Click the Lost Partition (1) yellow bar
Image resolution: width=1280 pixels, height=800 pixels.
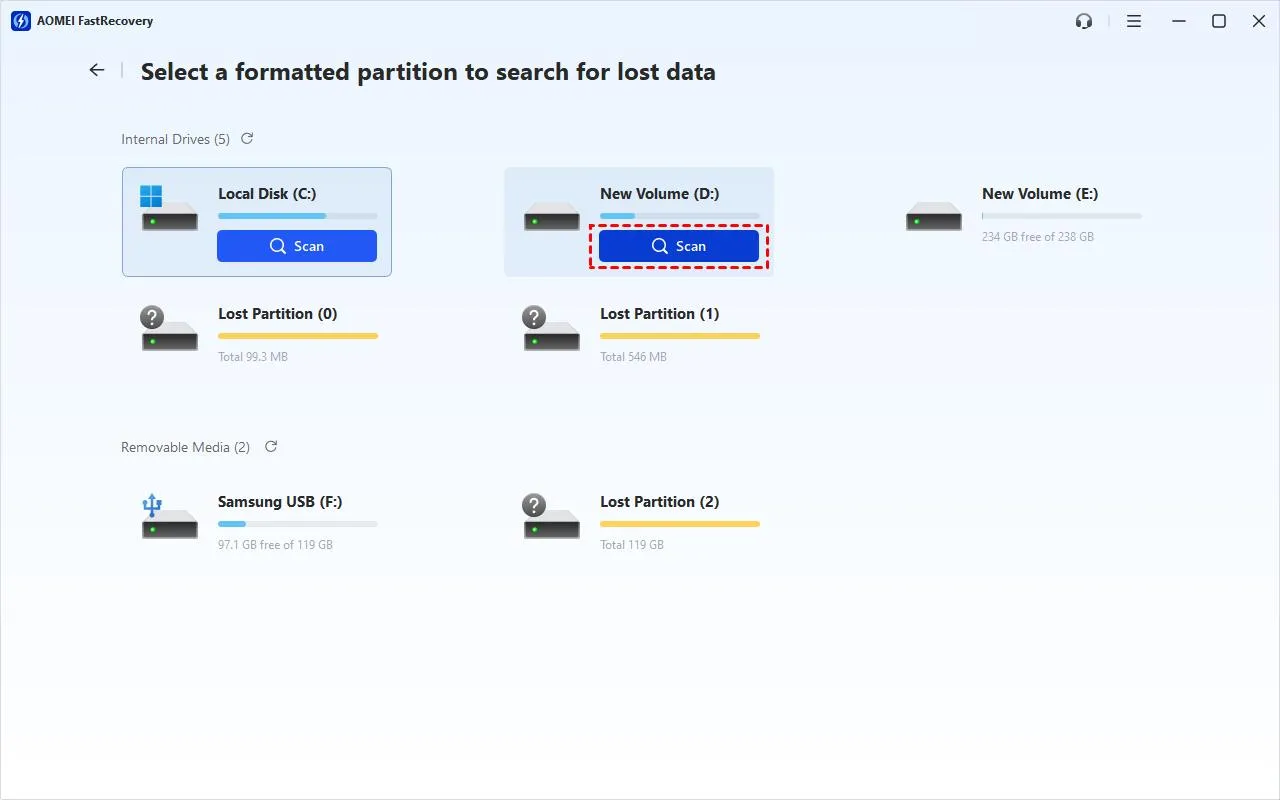[680, 336]
